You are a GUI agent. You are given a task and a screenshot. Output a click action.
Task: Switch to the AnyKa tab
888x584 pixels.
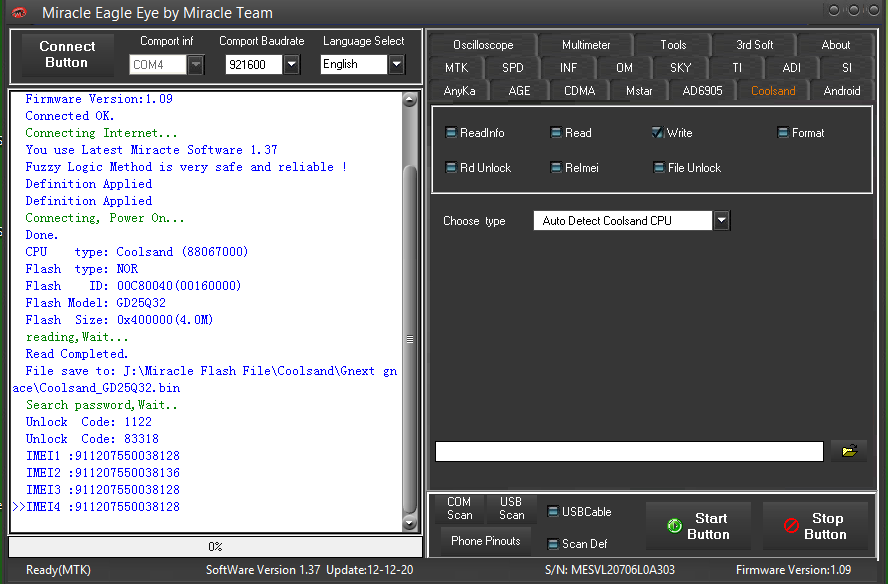pyautogui.click(x=459, y=91)
